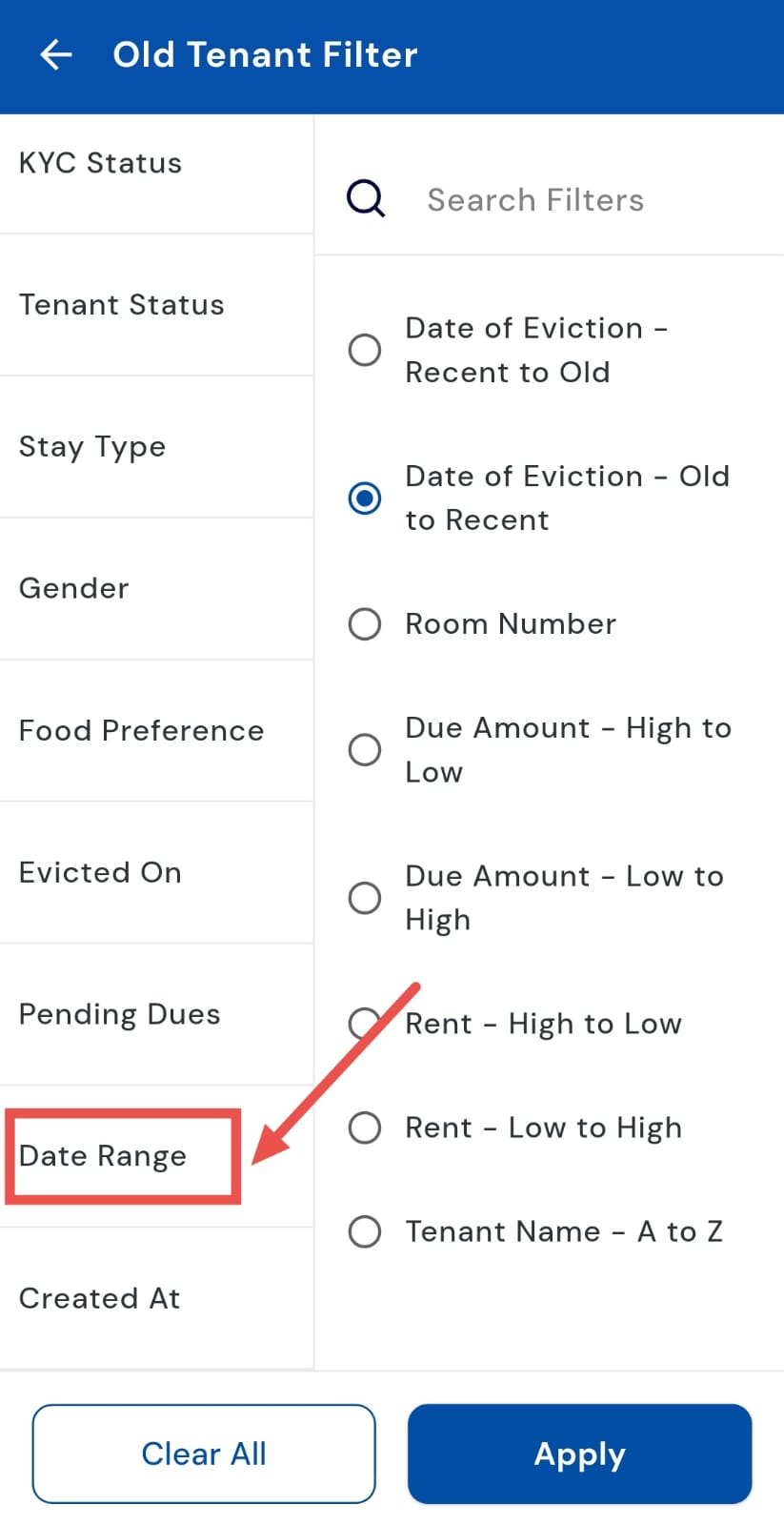The height and width of the screenshot is (1525, 784).
Task: Click the search magnifier icon
Action: tap(365, 199)
